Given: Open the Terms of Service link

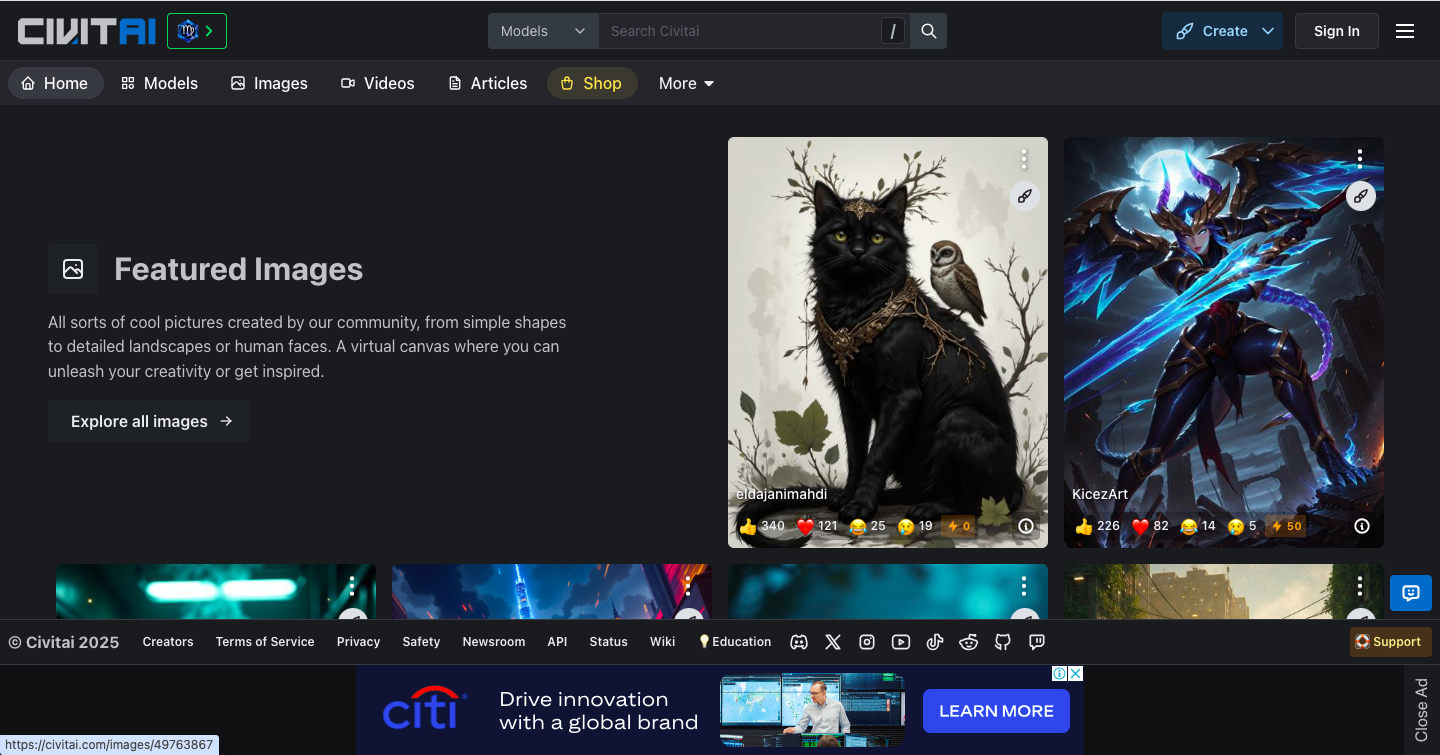Looking at the screenshot, I should [264, 641].
